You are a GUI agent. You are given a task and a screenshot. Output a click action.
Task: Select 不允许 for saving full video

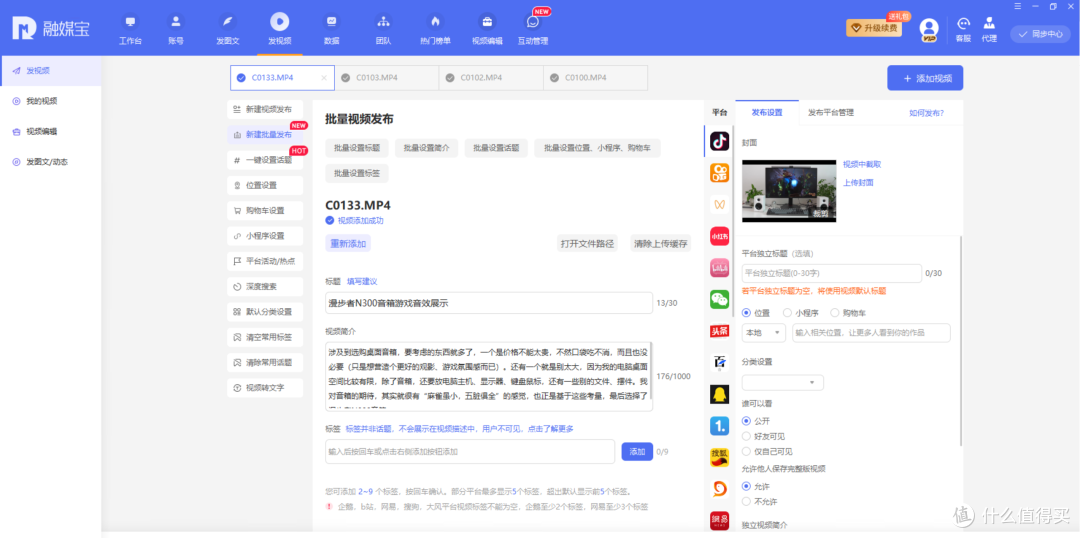coord(746,501)
